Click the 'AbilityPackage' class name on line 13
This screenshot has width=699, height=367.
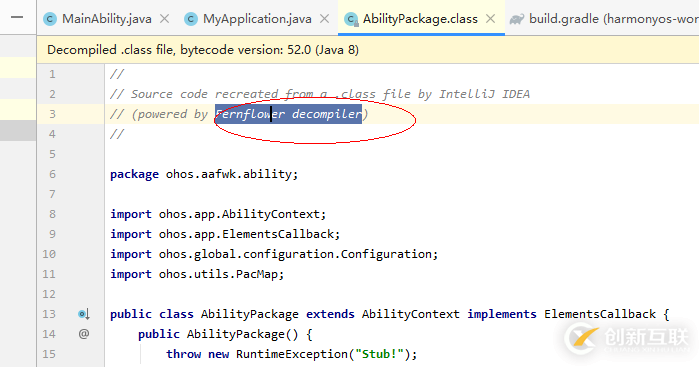click(250, 314)
